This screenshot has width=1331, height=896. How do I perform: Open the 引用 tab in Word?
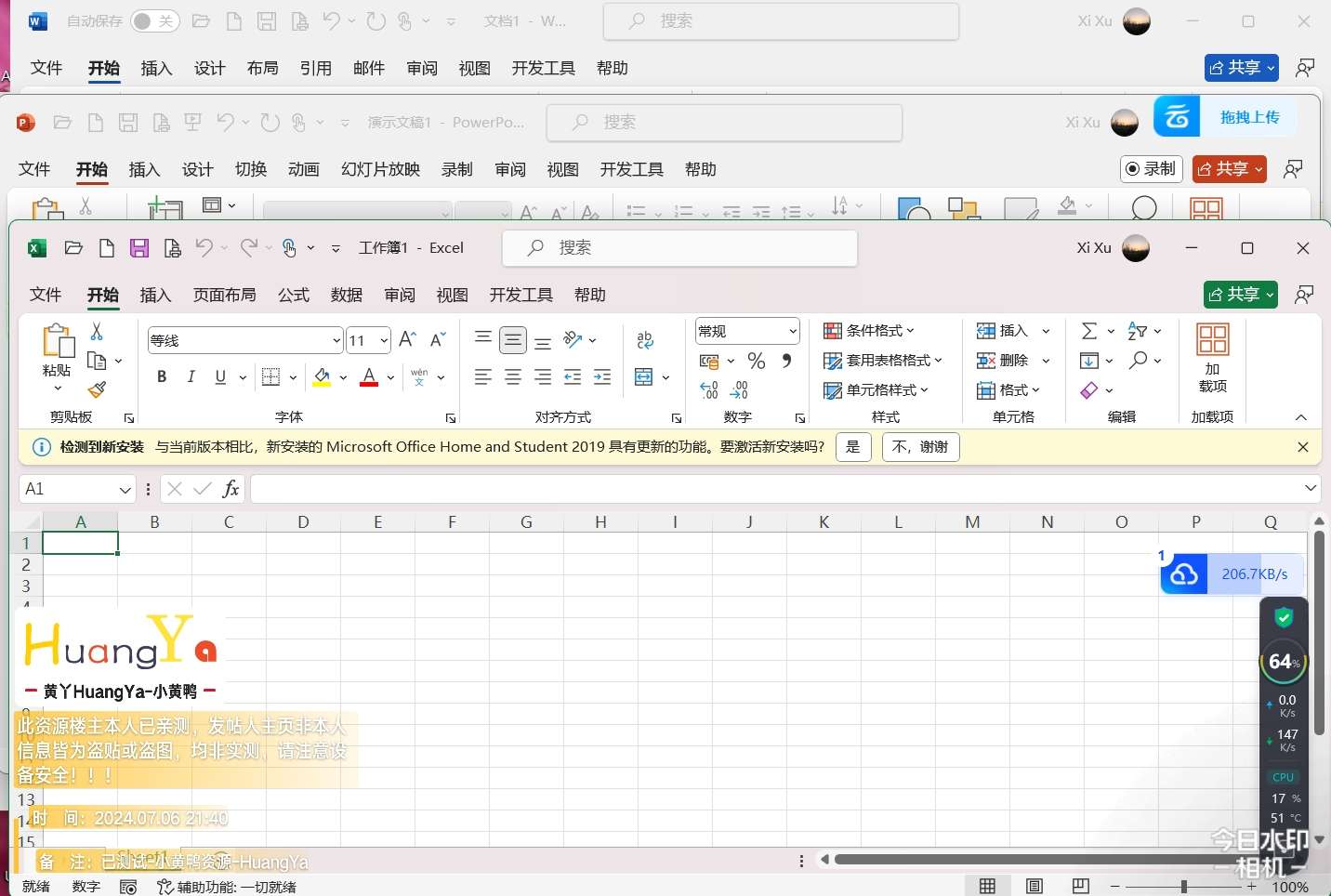316,68
